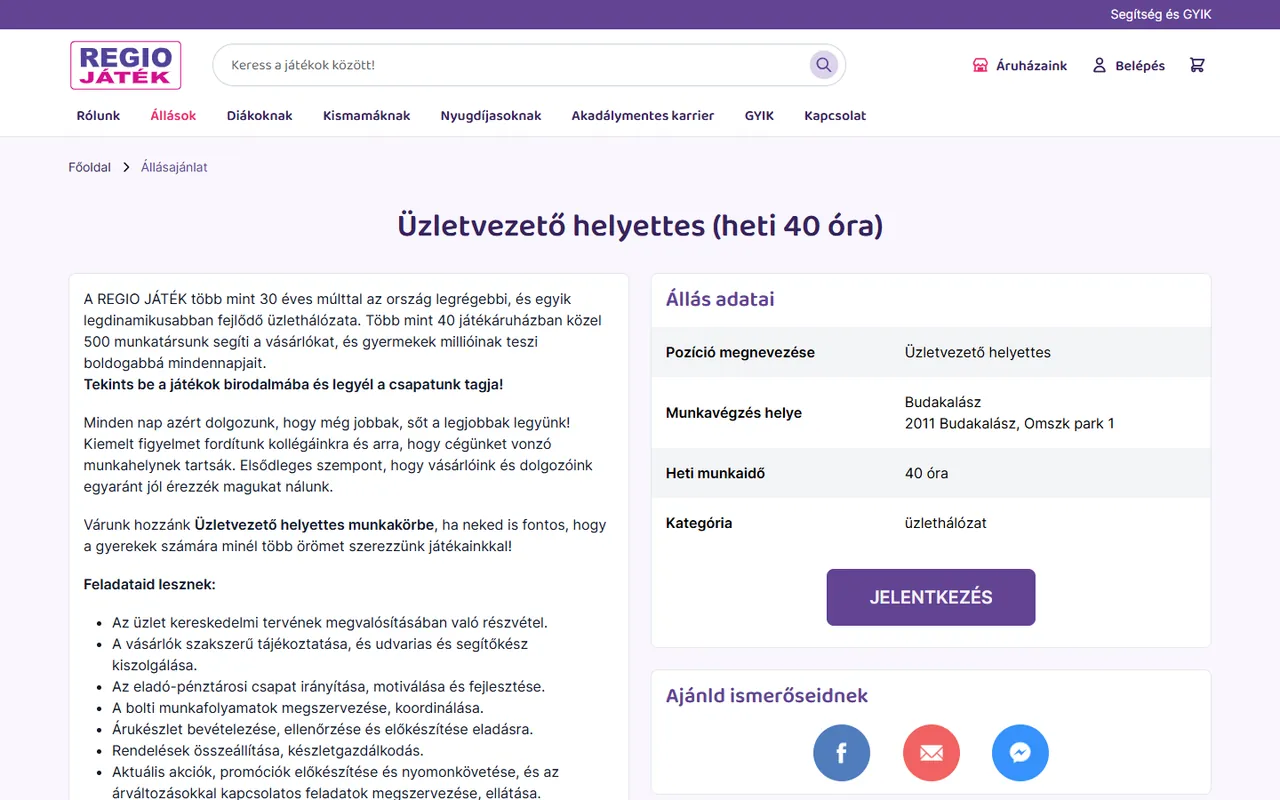Select the Állások menu item
This screenshot has width=1280, height=800.
coord(173,116)
